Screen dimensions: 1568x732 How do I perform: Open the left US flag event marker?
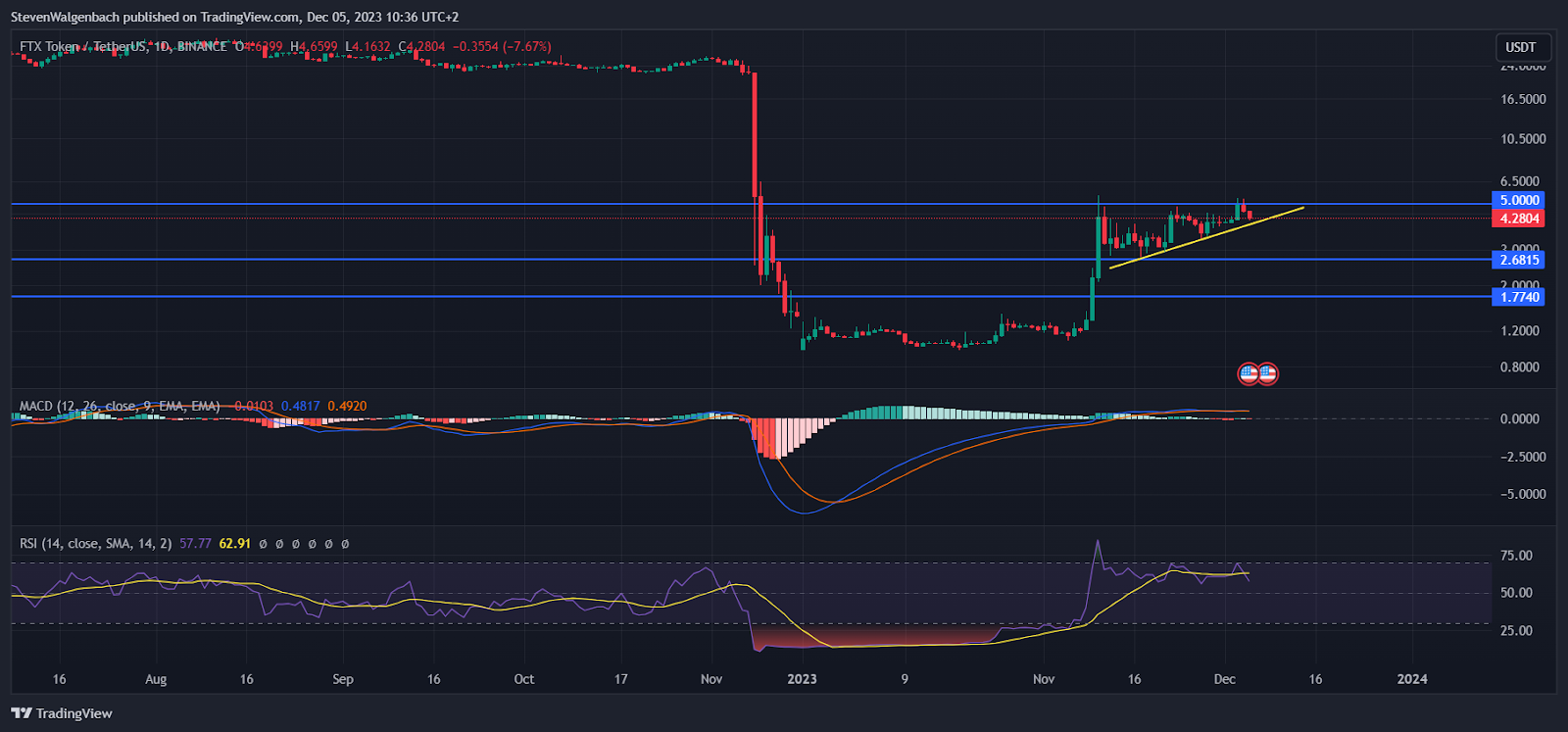pyautogui.click(x=1249, y=372)
